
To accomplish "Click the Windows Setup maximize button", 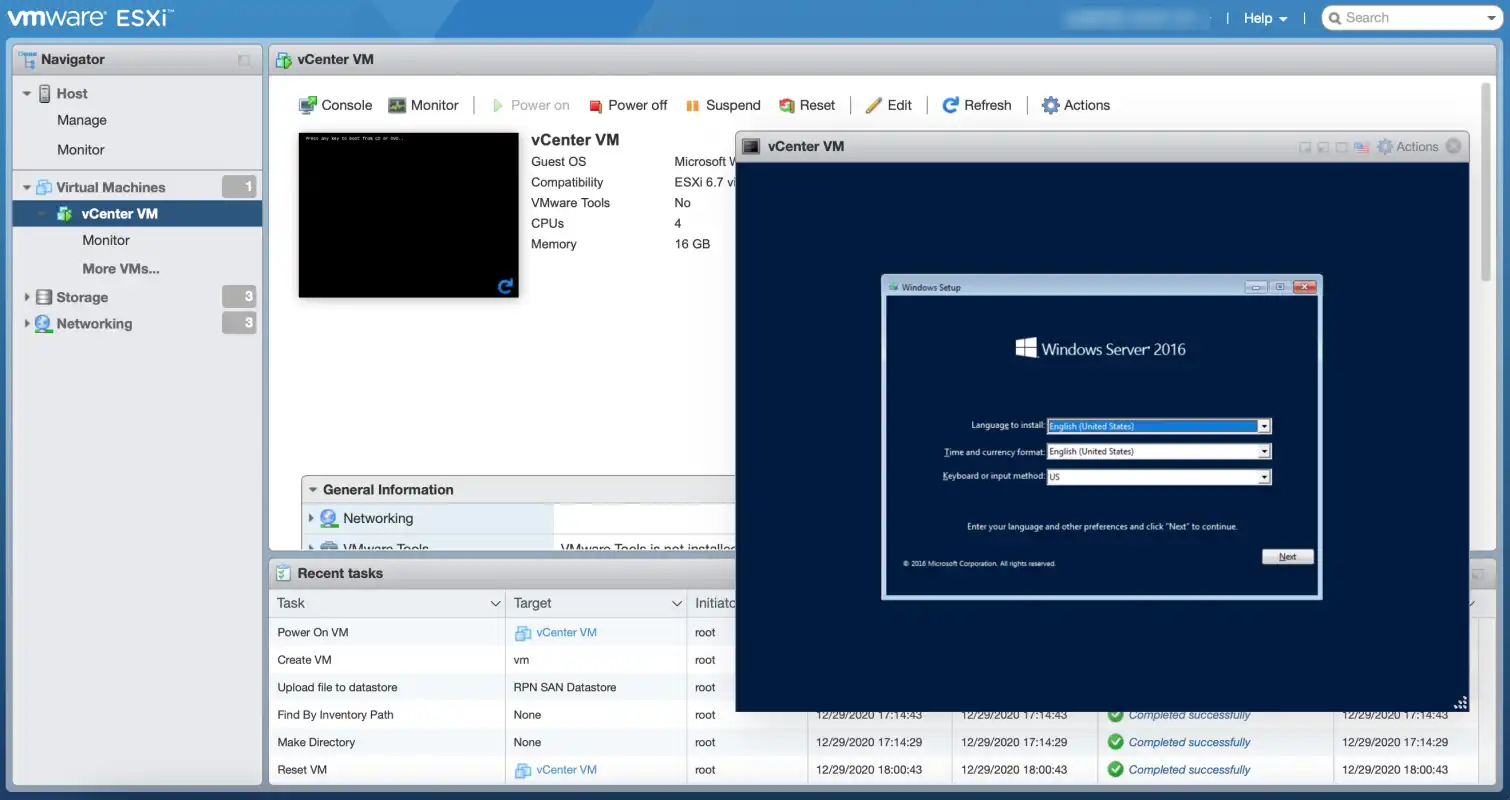I will 1280,287.
